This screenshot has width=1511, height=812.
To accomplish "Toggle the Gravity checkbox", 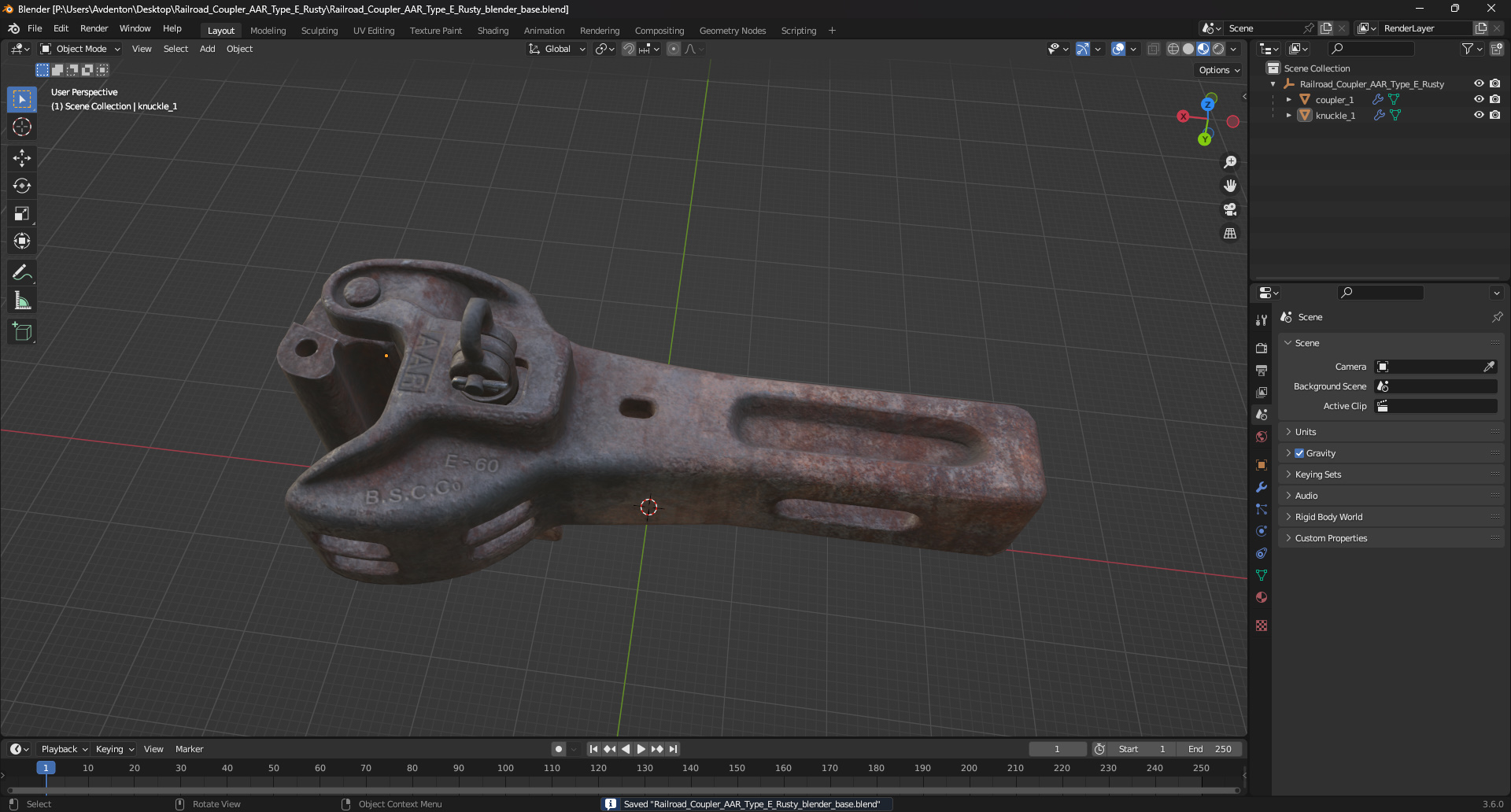I will 1299,453.
